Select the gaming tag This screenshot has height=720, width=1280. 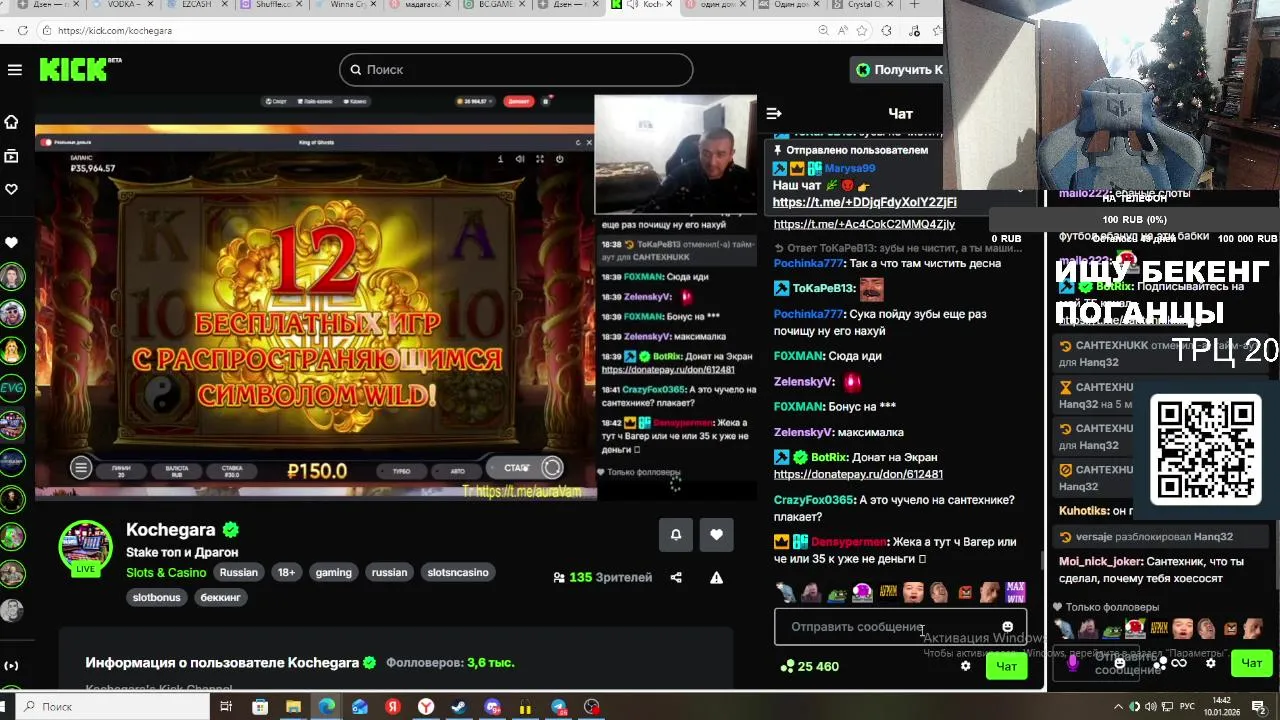pyautogui.click(x=333, y=572)
